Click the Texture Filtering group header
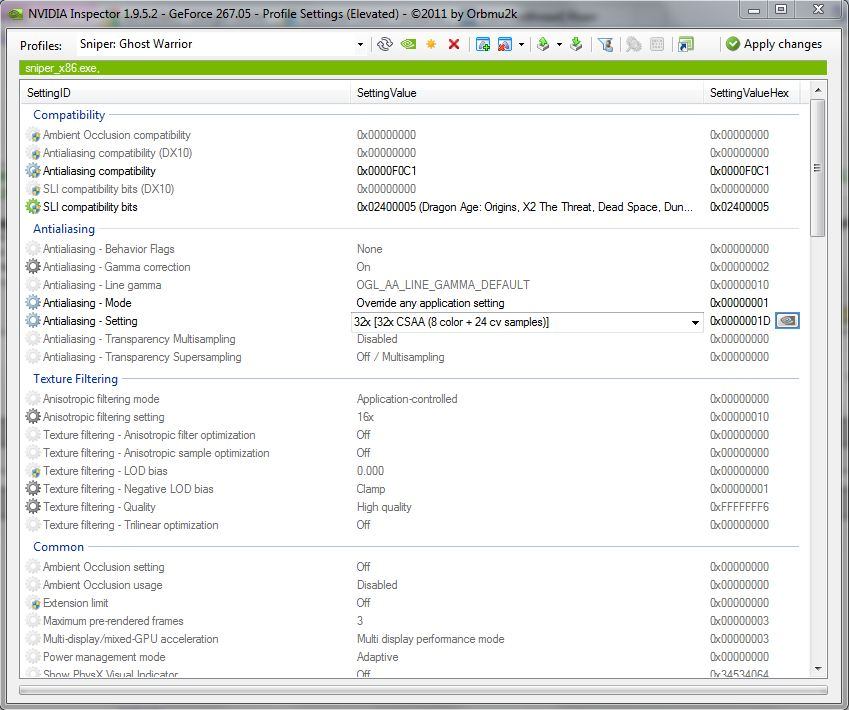The image size is (849, 710). pyautogui.click(x=75, y=379)
